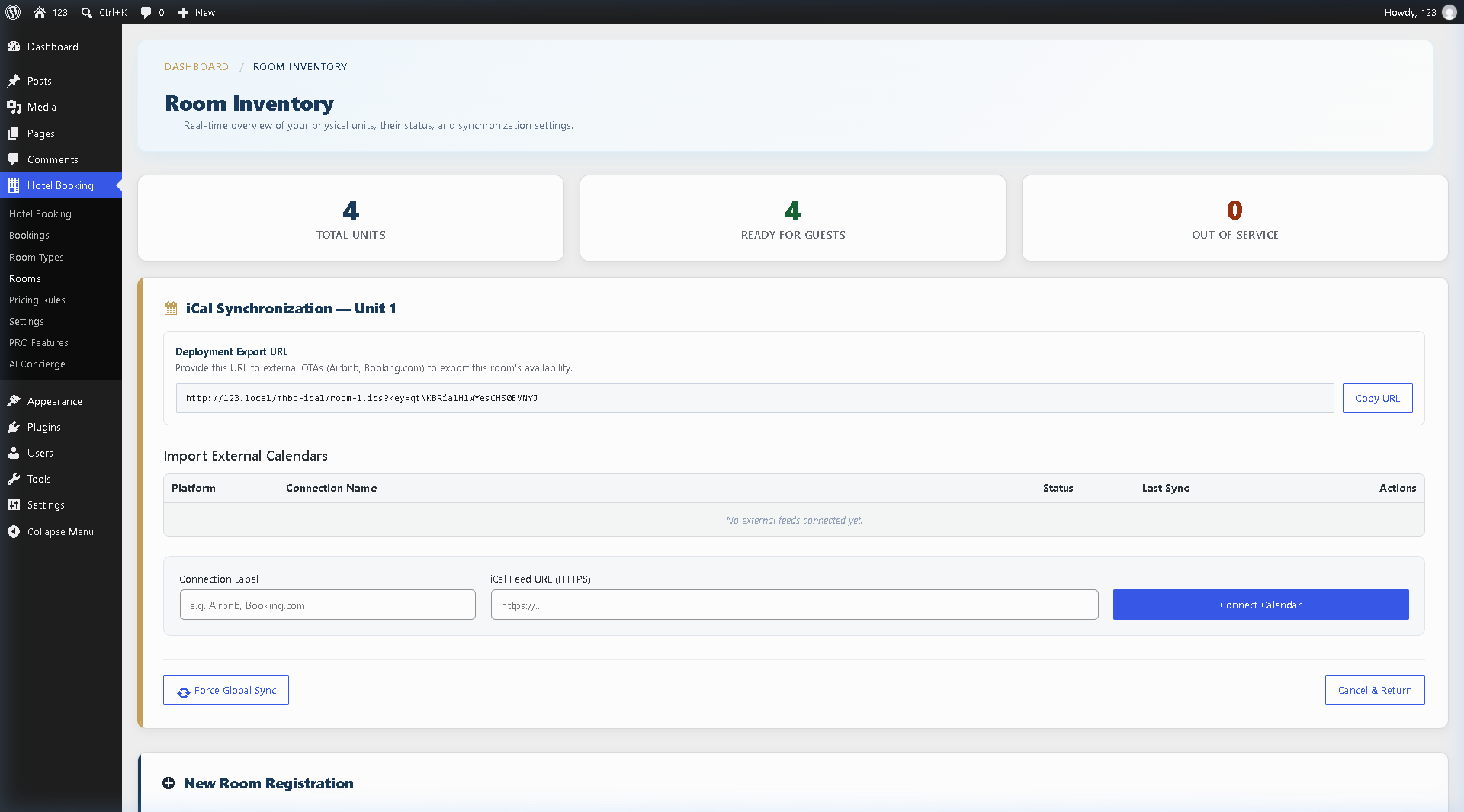This screenshot has width=1464, height=812.
Task: Click the Comments speech icon in sidebar
Action: 14,159
